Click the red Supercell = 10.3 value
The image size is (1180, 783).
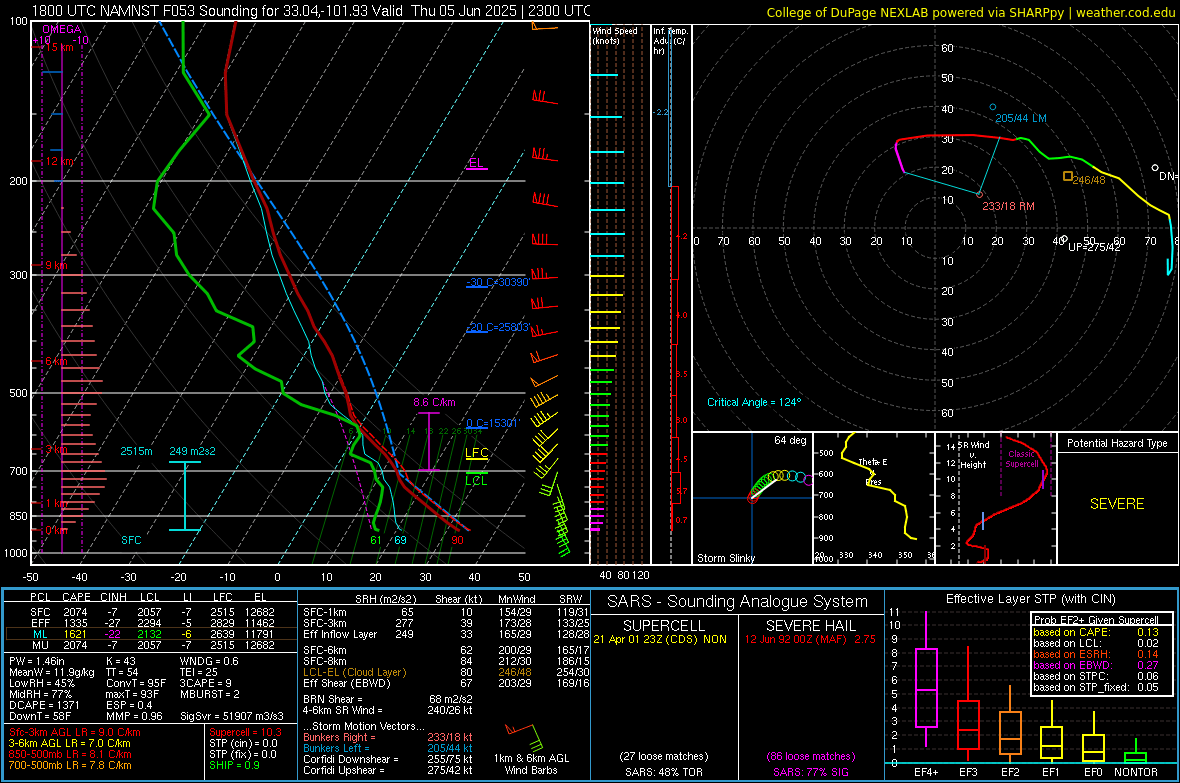[245, 732]
